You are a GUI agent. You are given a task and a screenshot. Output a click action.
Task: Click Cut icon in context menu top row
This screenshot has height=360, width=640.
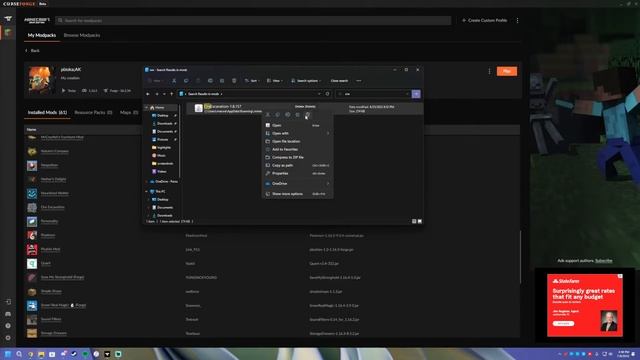click(x=268, y=115)
